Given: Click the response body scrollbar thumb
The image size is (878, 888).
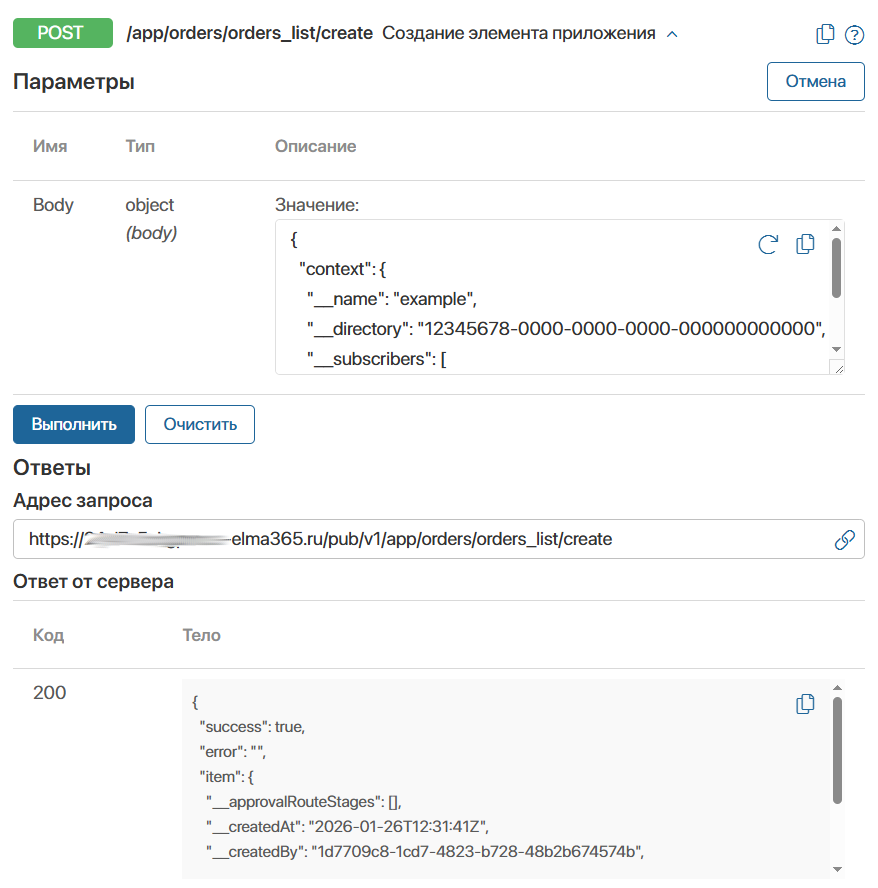Looking at the screenshot, I should 837,750.
